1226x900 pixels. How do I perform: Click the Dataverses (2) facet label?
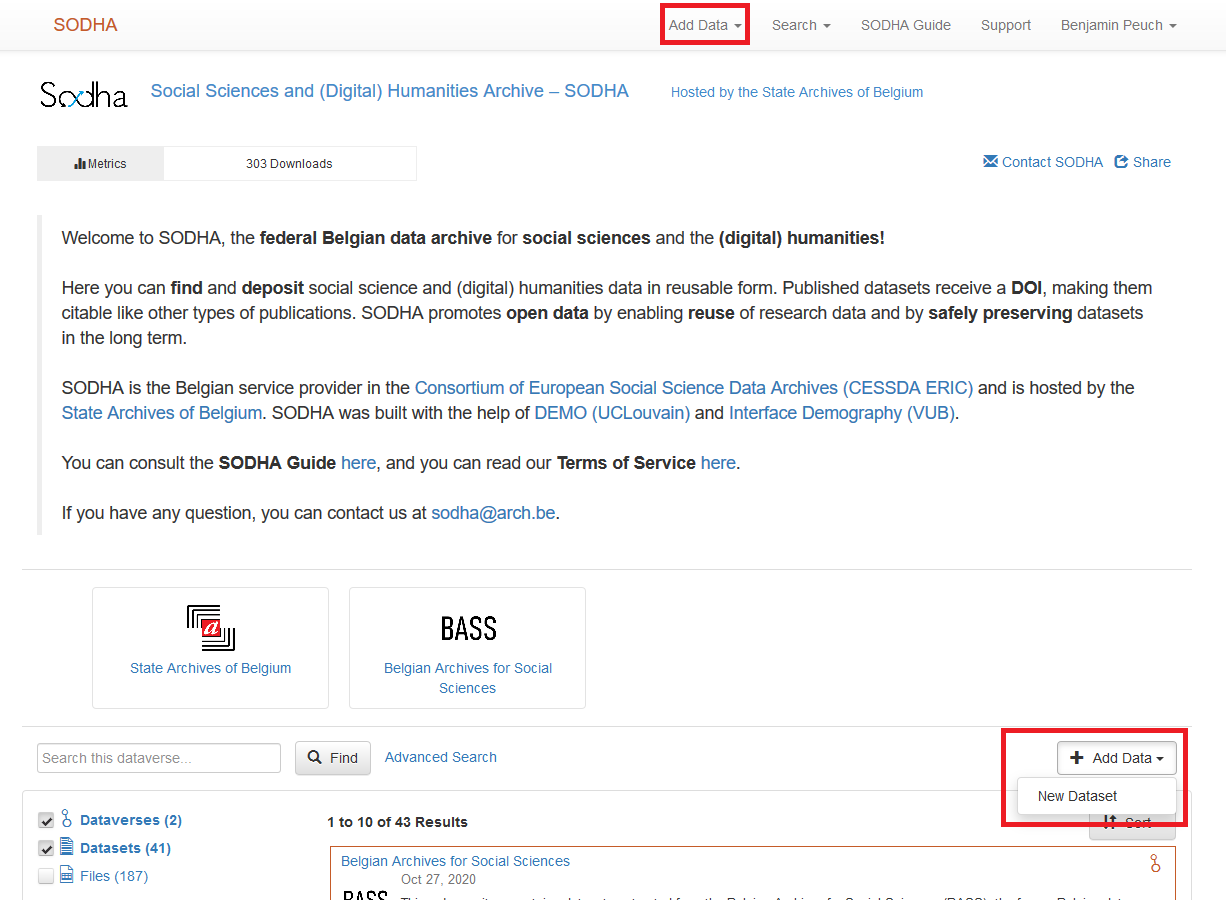coord(131,820)
